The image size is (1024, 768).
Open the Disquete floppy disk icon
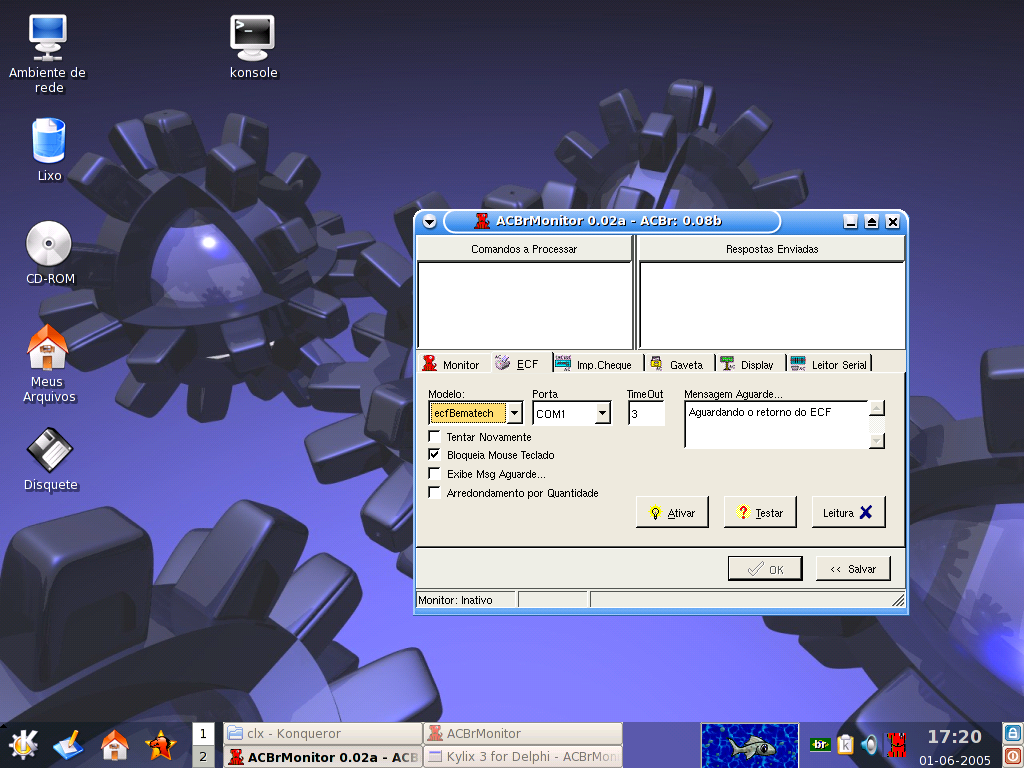(49, 451)
